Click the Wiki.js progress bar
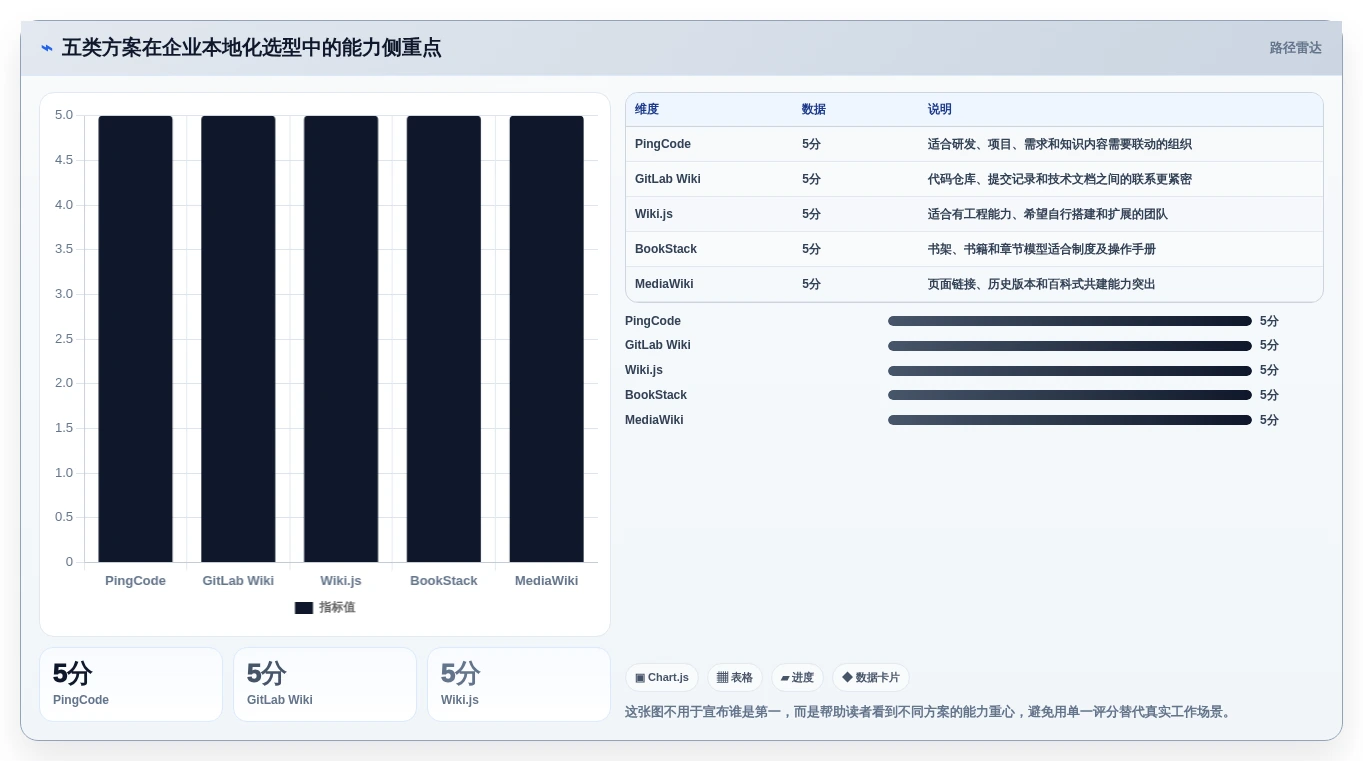This screenshot has height=761, width=1363. 1070,371
